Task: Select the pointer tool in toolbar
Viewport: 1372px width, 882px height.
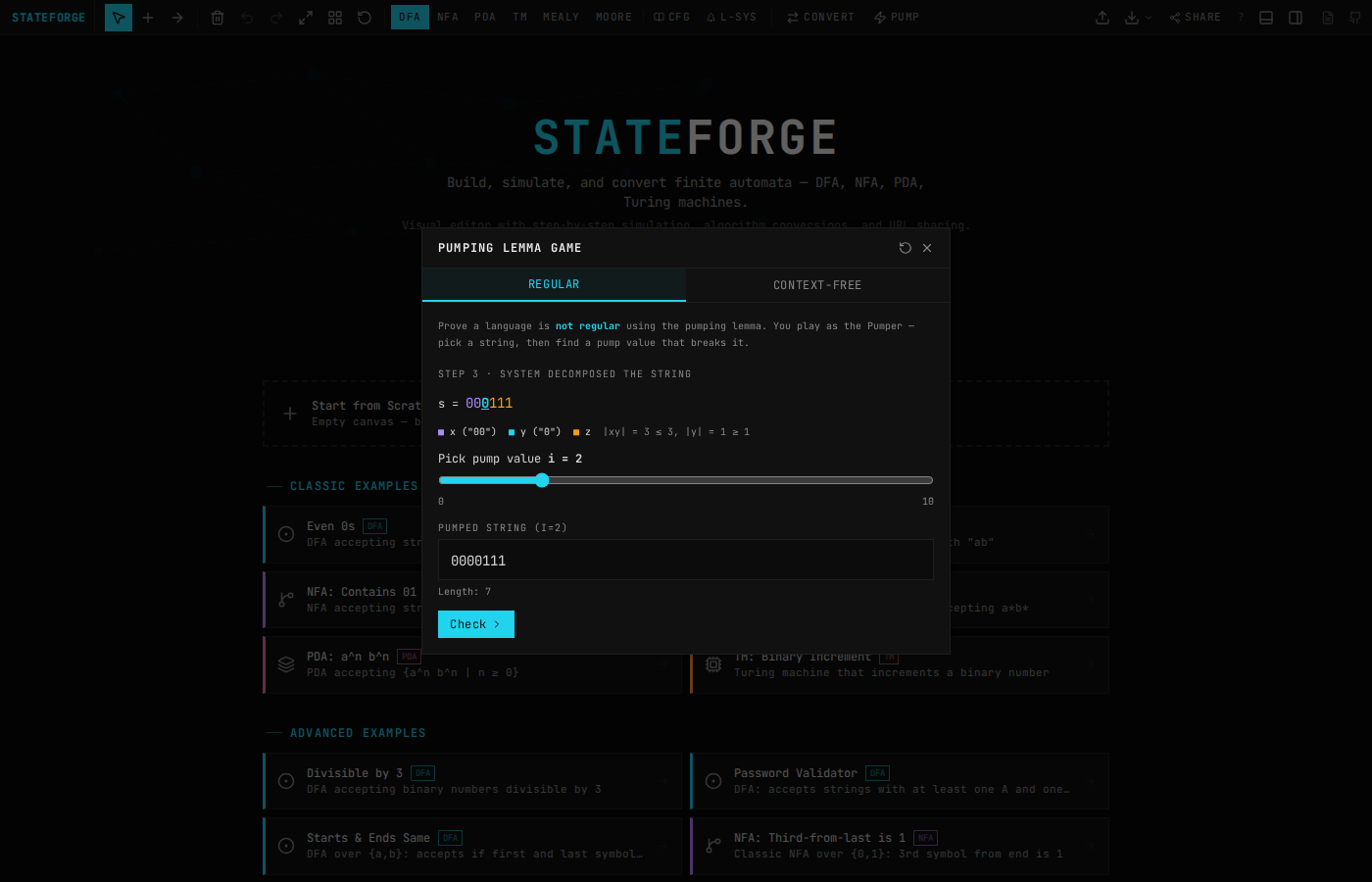Action: [119, 18]
